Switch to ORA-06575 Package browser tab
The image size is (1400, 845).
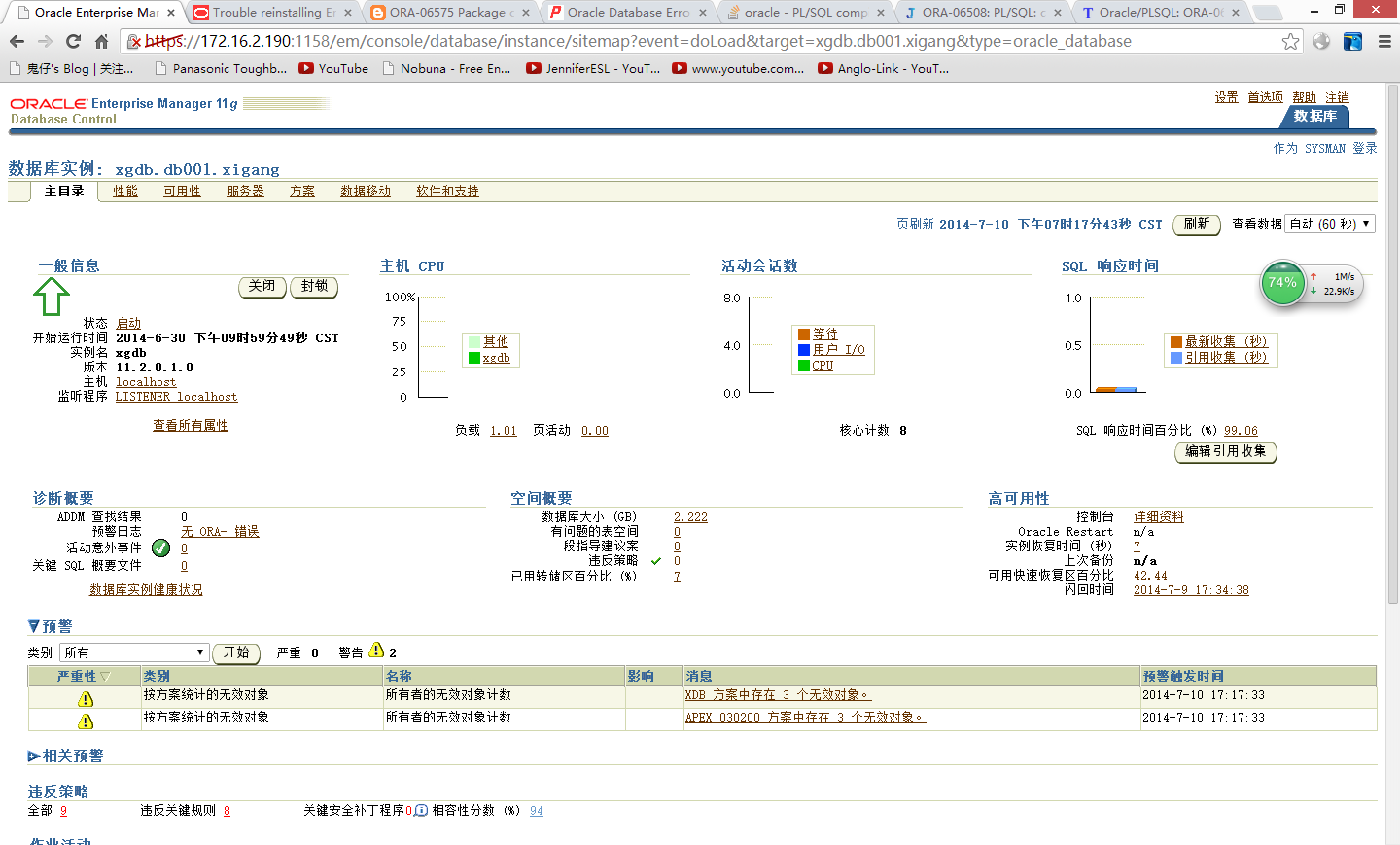[451, 13]
